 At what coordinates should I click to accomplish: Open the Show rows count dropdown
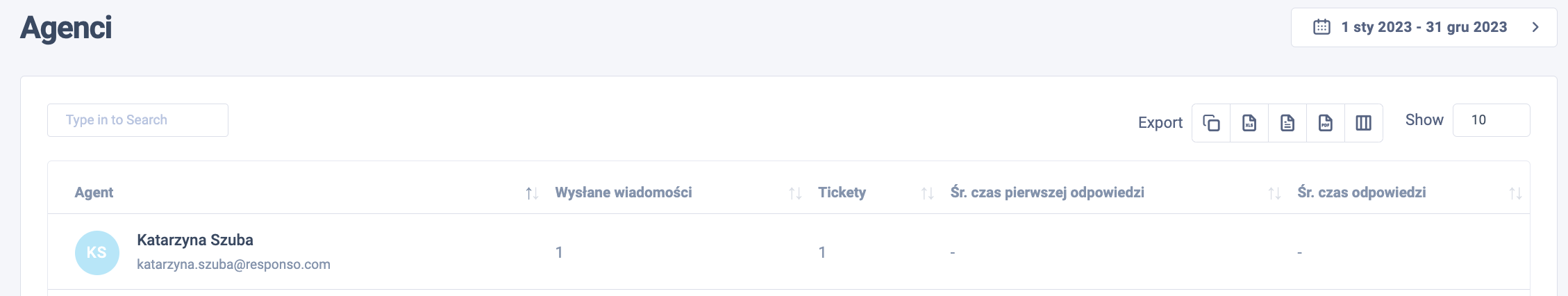coord(1491,120)
